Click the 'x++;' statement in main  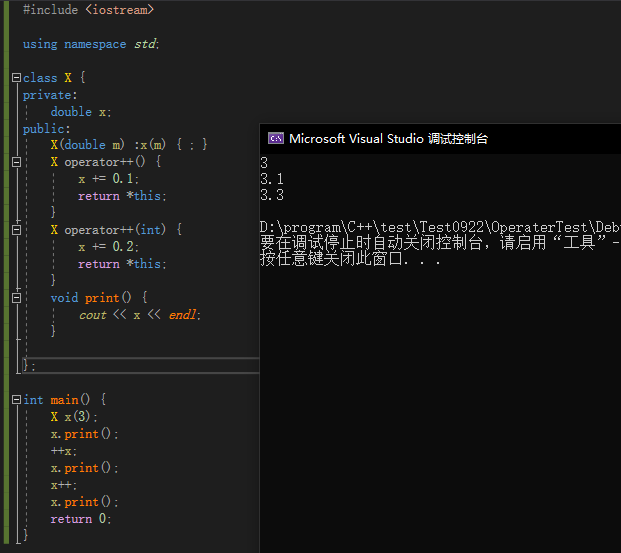64,485
